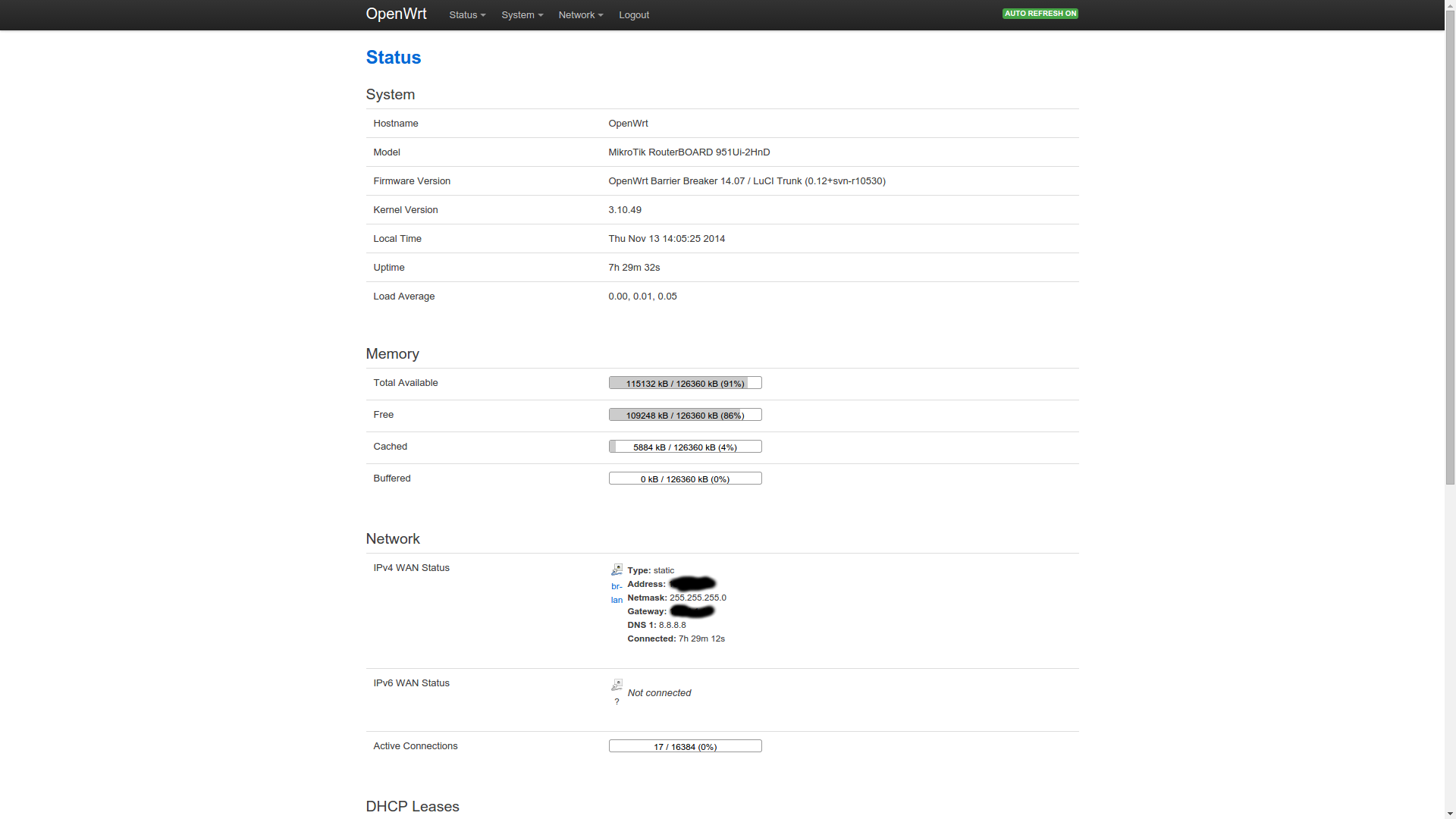Click the OpenWrt brand title

coord(396,14)
